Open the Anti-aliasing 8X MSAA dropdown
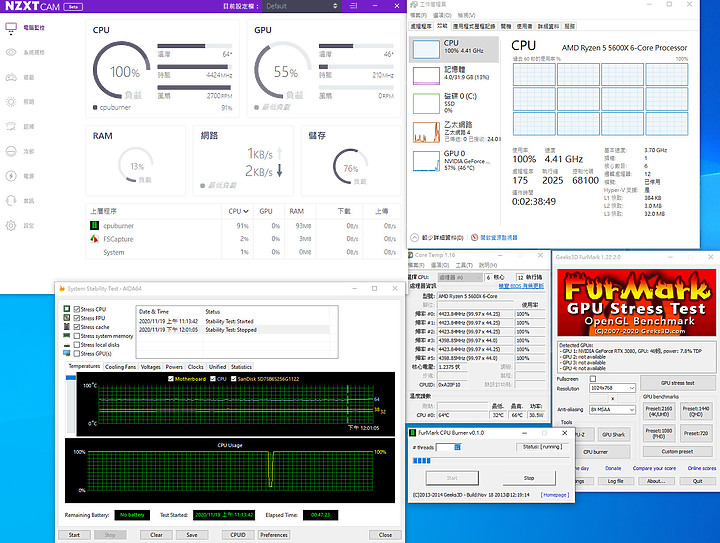Viewport: 720px width, 543px height. (x=612, y=409)
